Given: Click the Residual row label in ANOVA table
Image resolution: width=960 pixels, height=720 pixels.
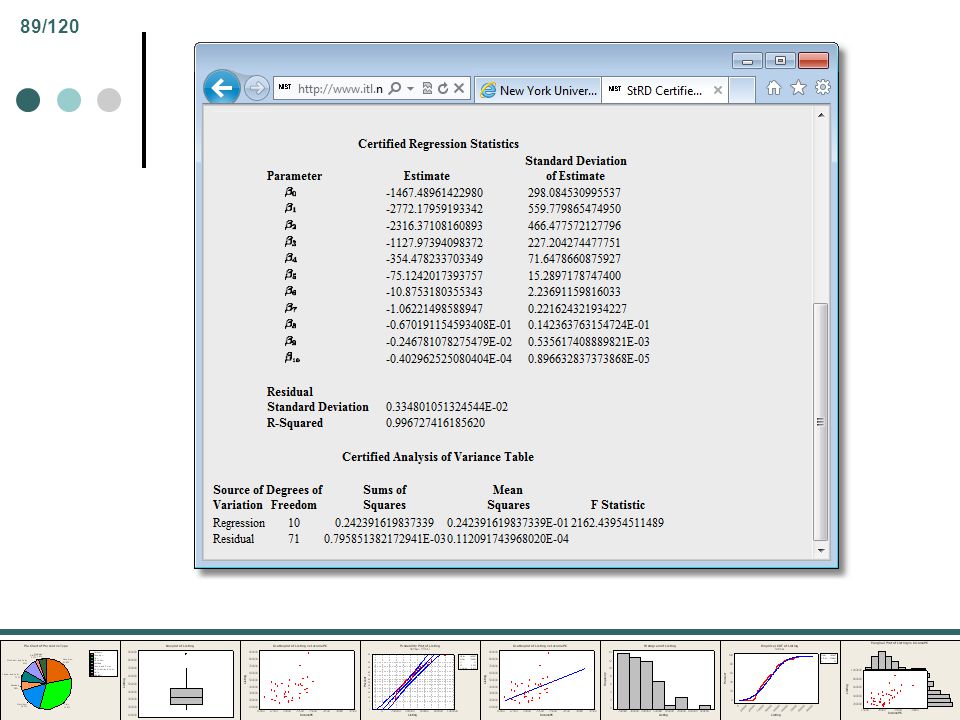Looking at the screenshot, I should pos(233,539).
